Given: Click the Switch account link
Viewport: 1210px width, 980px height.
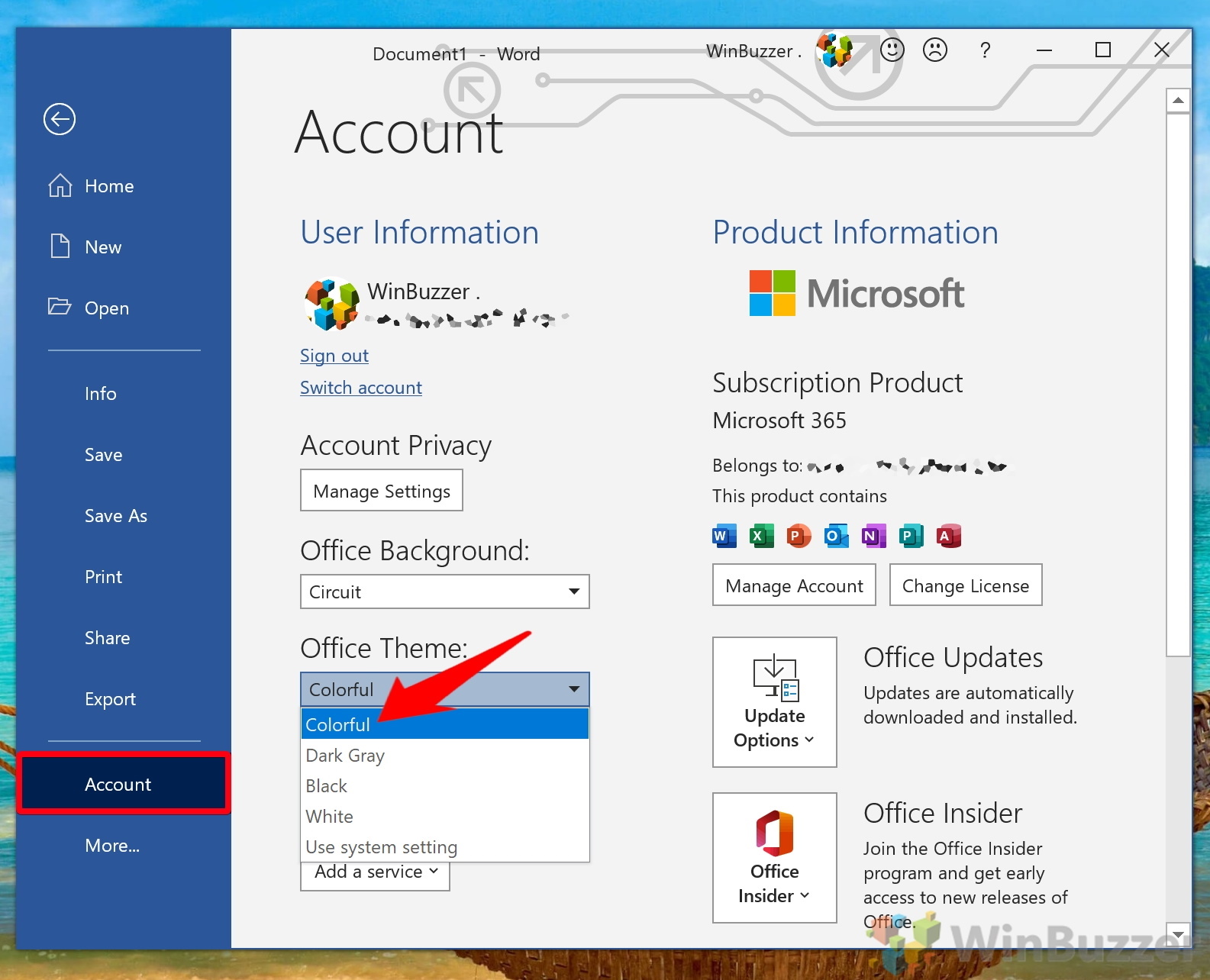Looking at the screenshot, I should pos(361,388).
